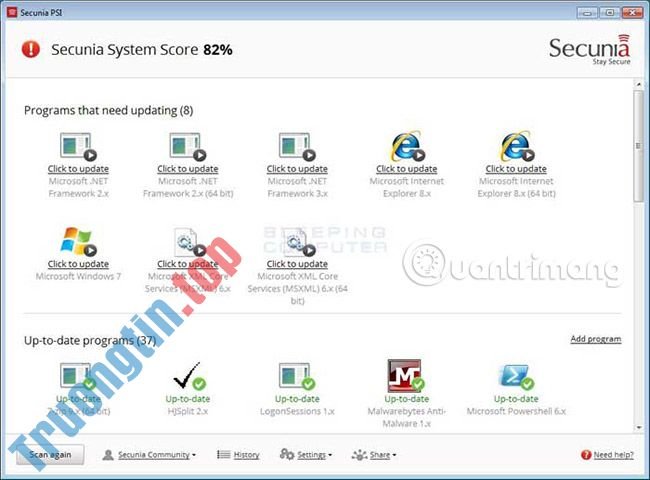Close the Secunia PSI window
The image size is (650, 480).
(632, 12)
